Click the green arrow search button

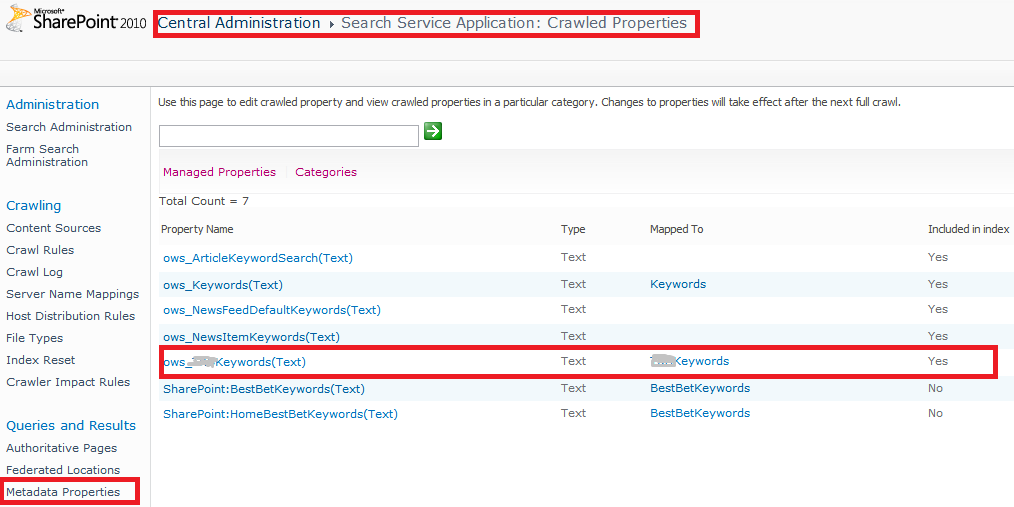point(433,131)
